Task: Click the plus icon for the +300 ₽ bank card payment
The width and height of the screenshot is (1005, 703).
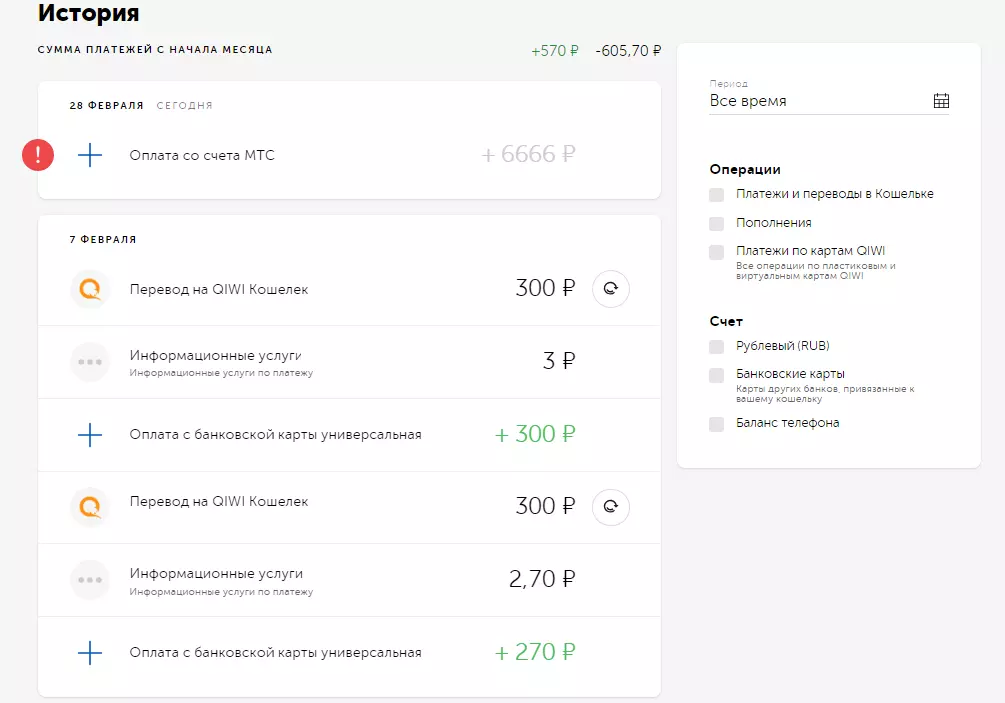Action: click(90, 435)
